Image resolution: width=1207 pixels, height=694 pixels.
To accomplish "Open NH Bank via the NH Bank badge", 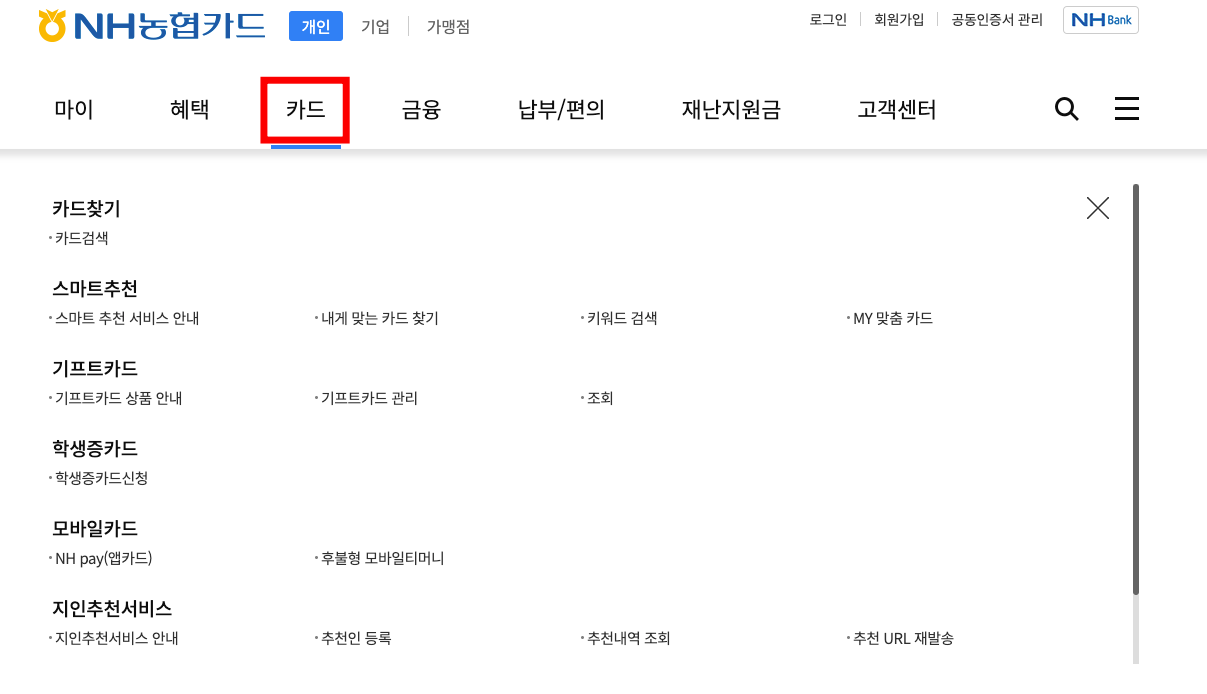I will pos(1100,19).
